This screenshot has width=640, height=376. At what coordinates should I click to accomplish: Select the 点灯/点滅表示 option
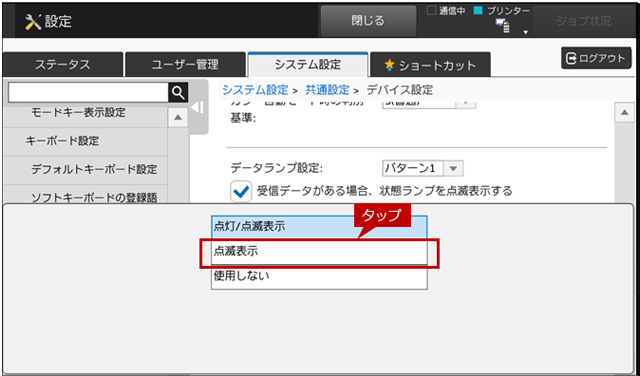319,227
